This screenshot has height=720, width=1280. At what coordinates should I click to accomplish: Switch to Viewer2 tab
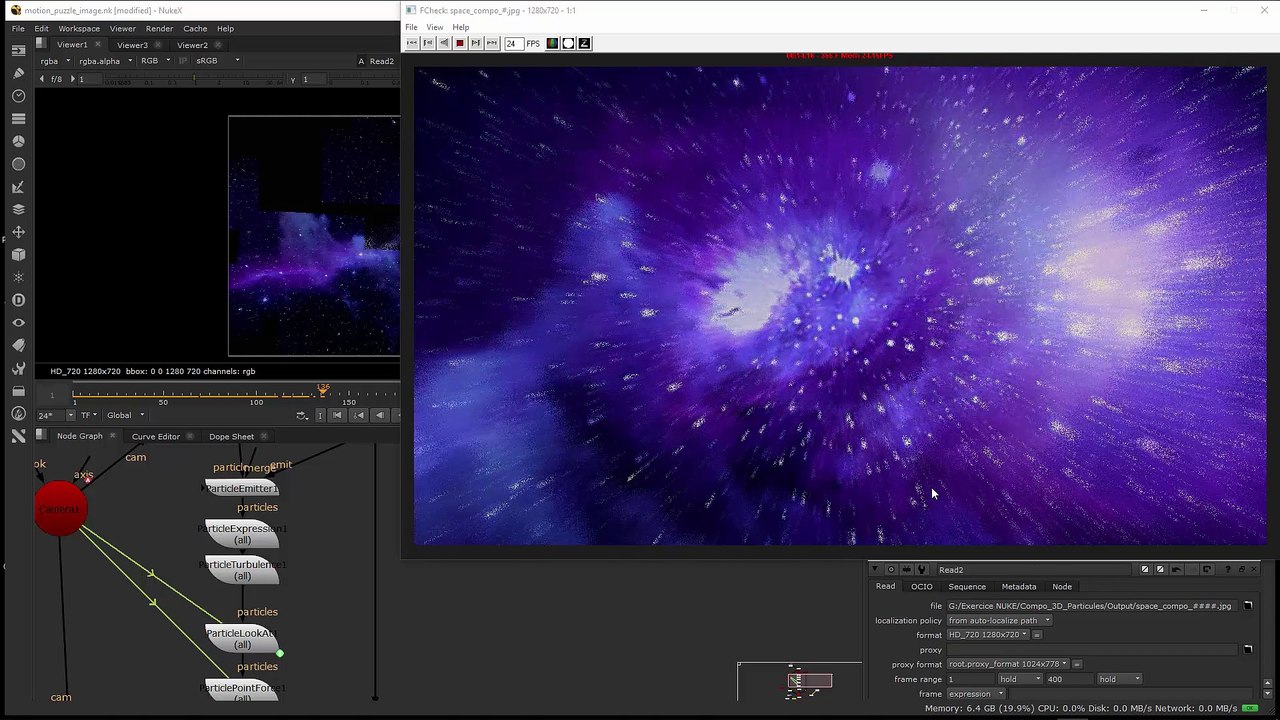192,45
